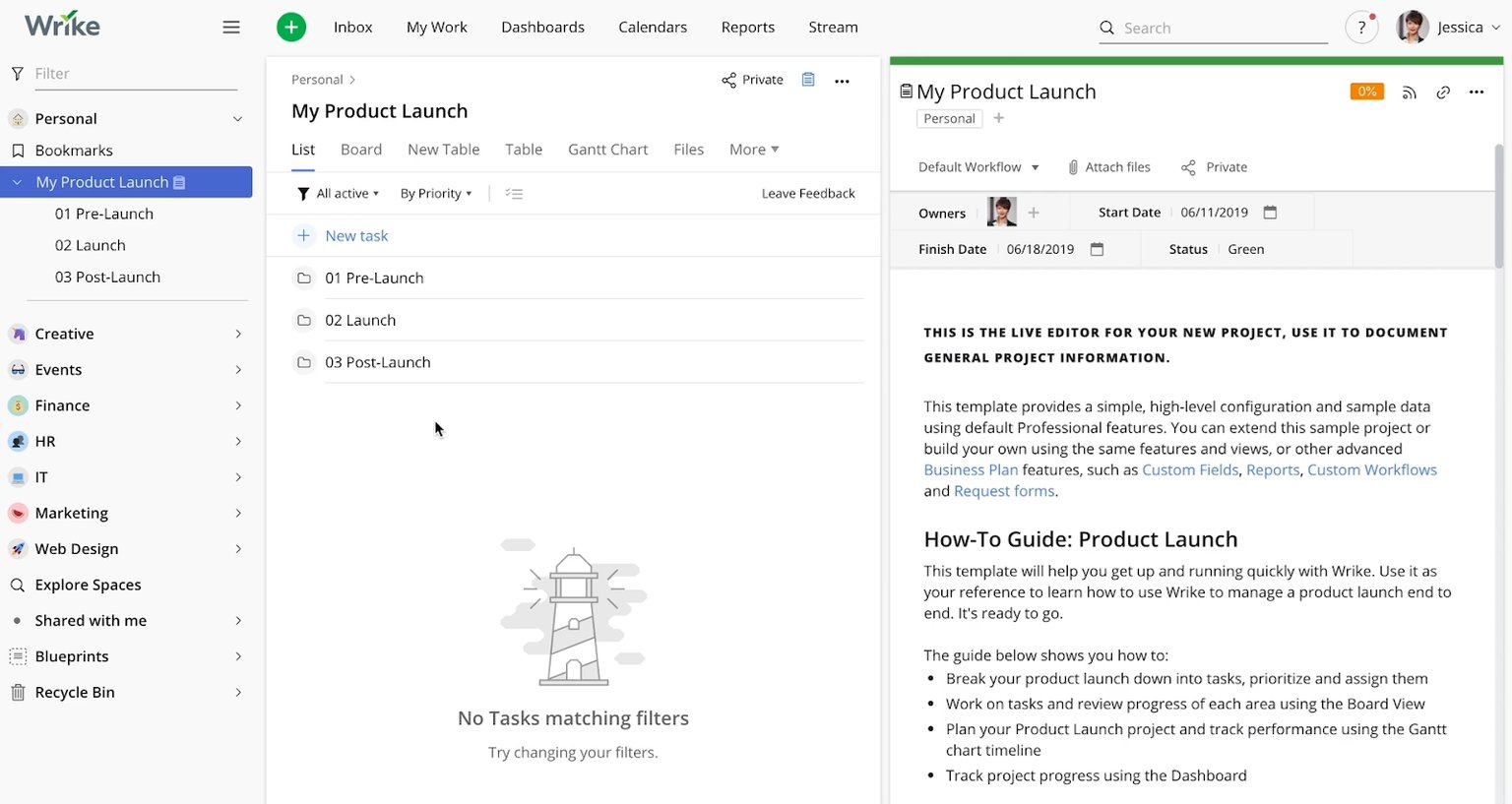The width and height of the screenshot is (1512, 804).
Task: Open the All active filter dropdown
Action: (339, 194)
